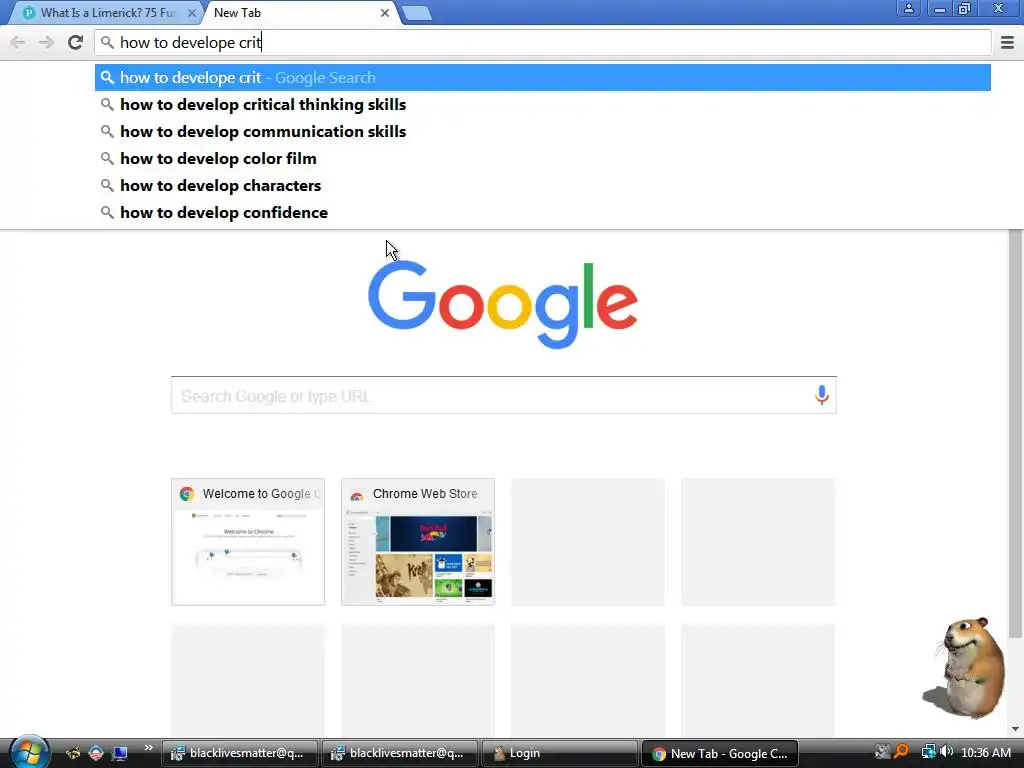
Task: Open the Login taskbar window
Action: (559, 753)
